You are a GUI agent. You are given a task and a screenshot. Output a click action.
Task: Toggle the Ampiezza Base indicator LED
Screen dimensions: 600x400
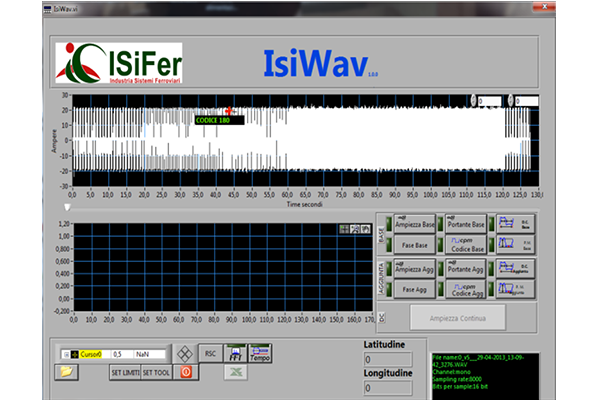pyautogui.click(x=389, y=224)
